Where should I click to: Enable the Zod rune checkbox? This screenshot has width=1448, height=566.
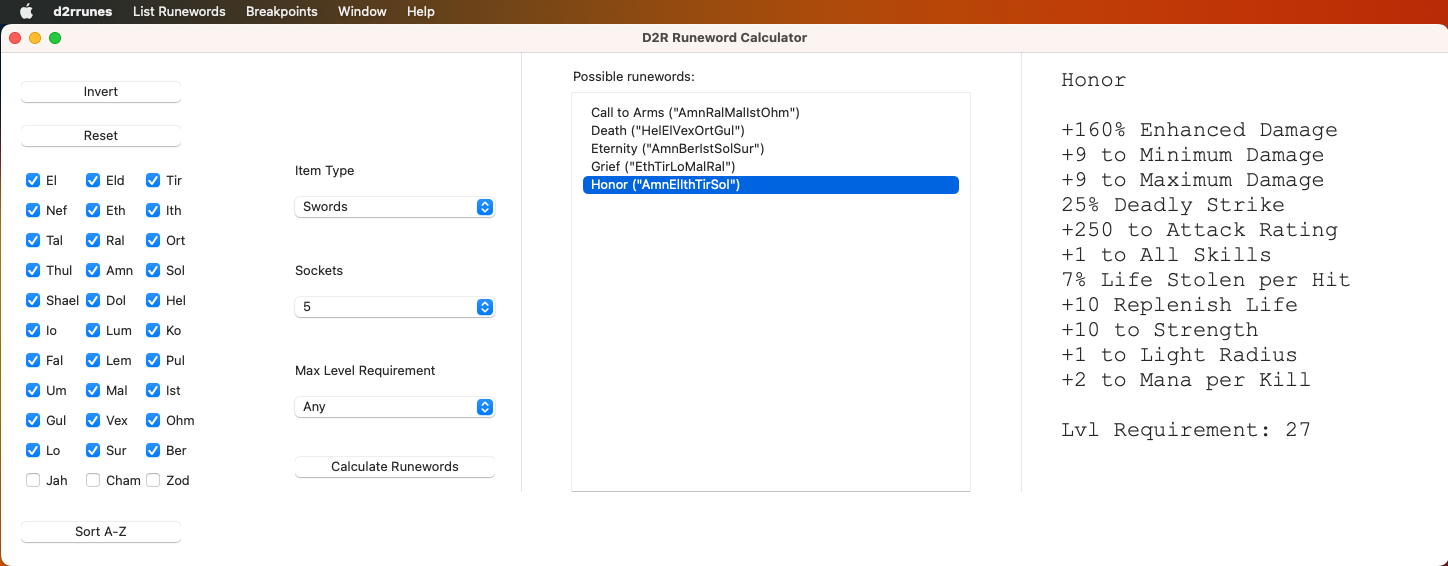click(153, 481)
